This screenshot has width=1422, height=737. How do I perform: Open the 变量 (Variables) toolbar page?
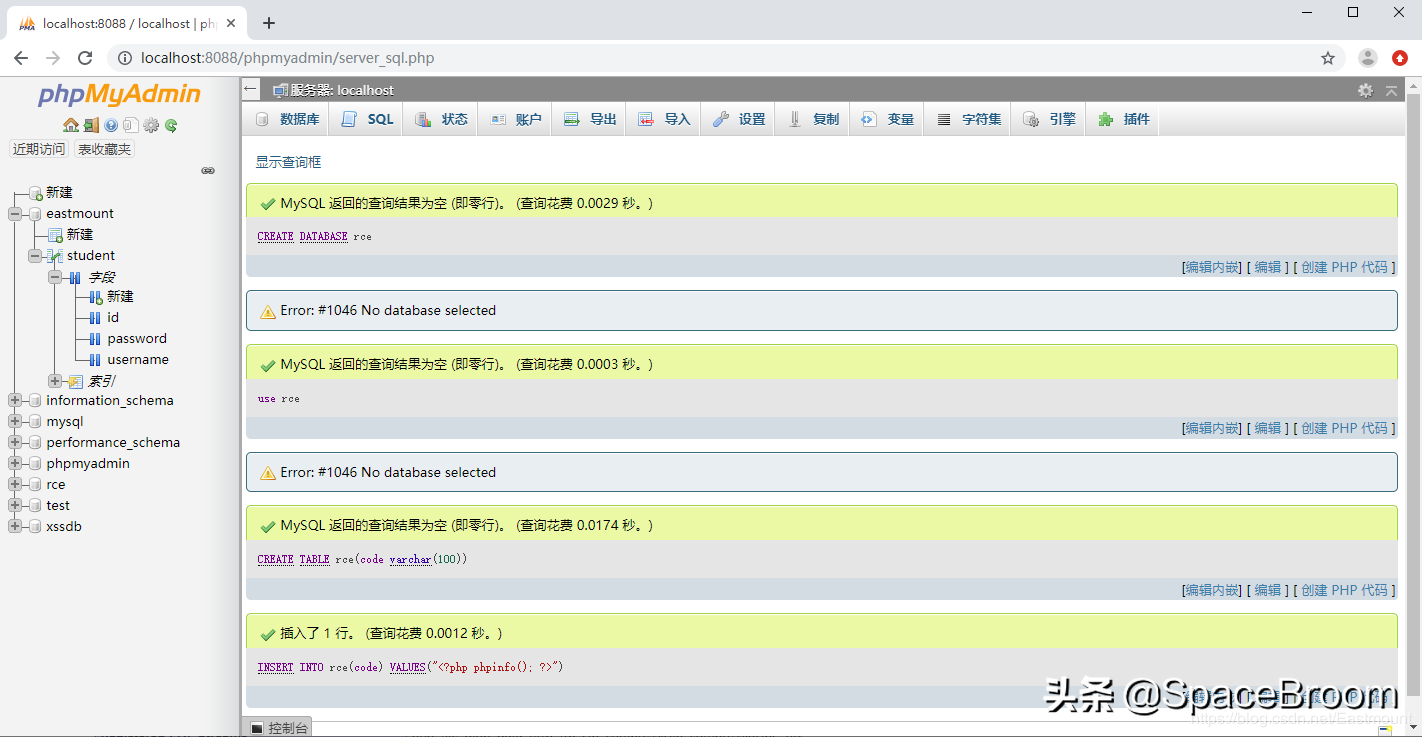click(887, 118)
